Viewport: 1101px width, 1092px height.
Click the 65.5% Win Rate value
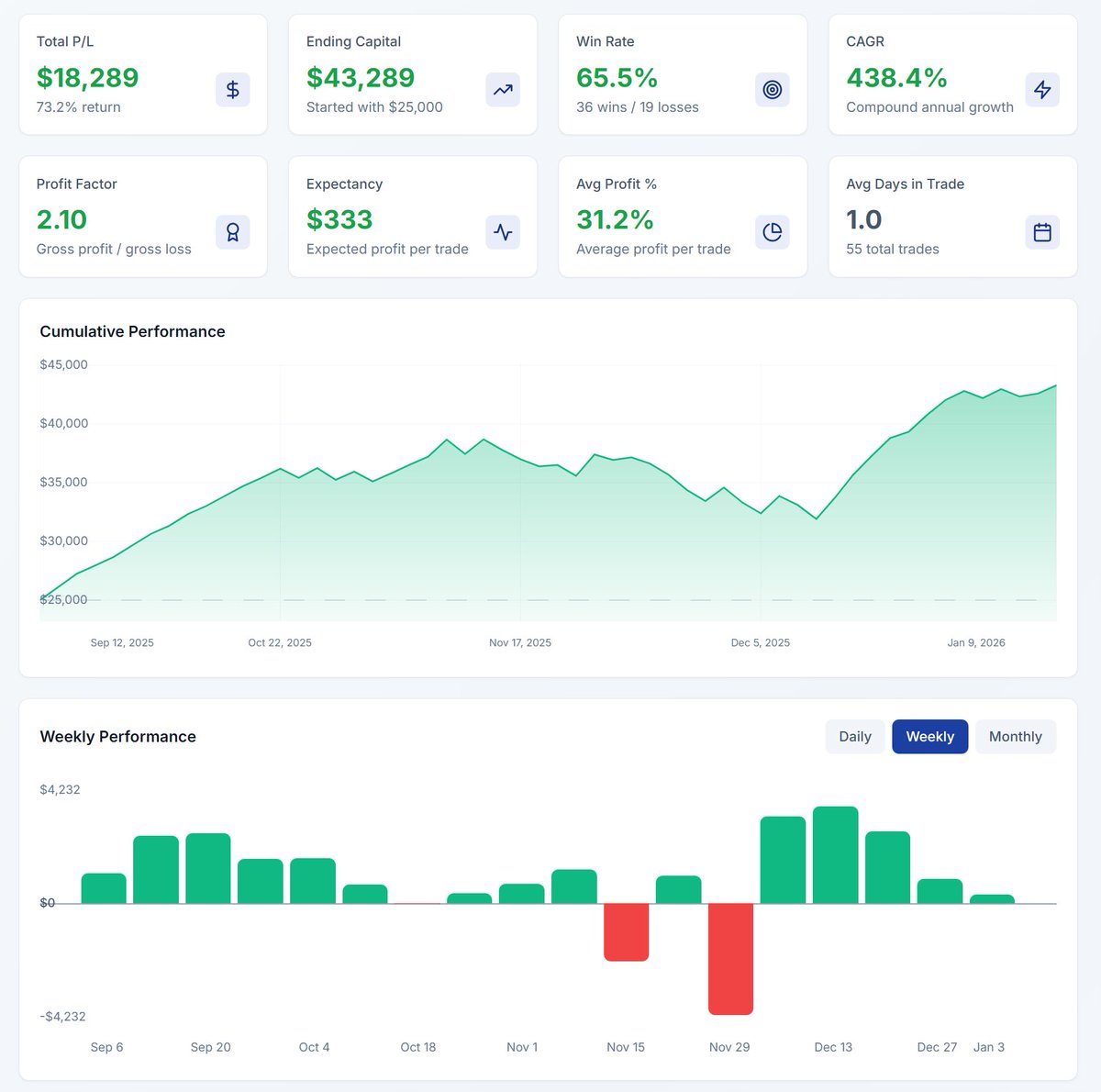tap(617, 78)
